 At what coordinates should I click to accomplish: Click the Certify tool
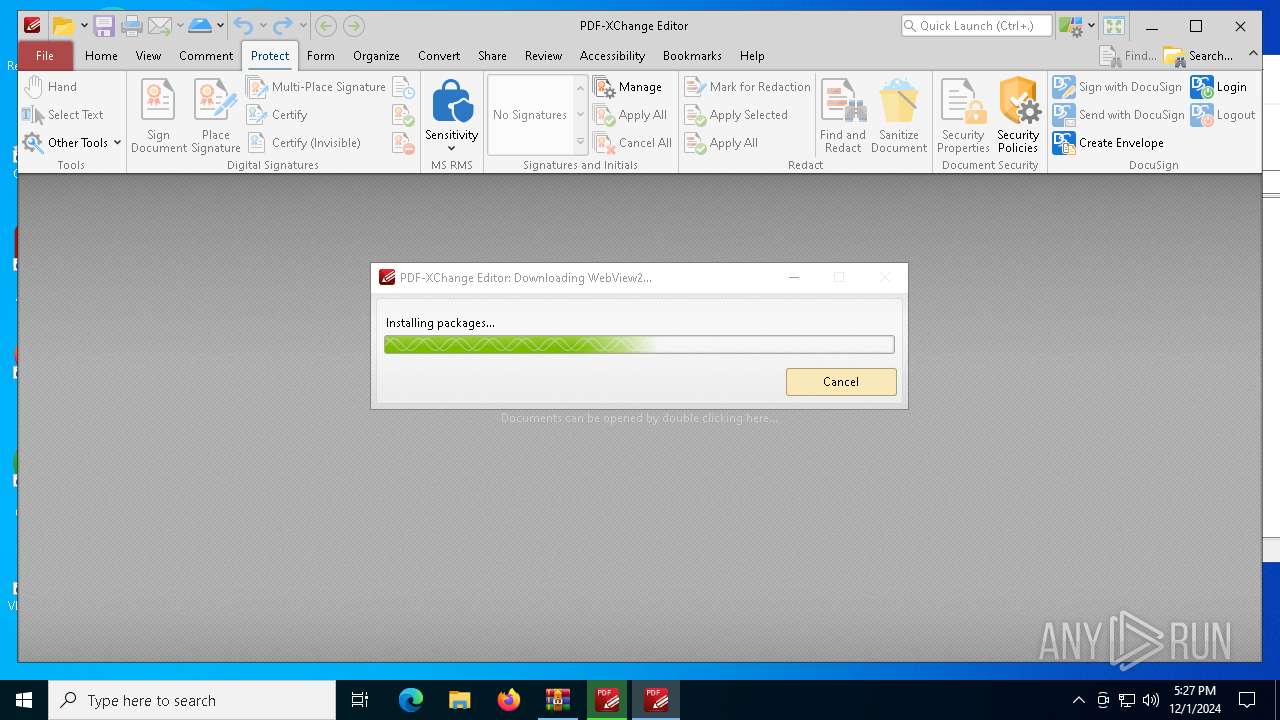277,115
